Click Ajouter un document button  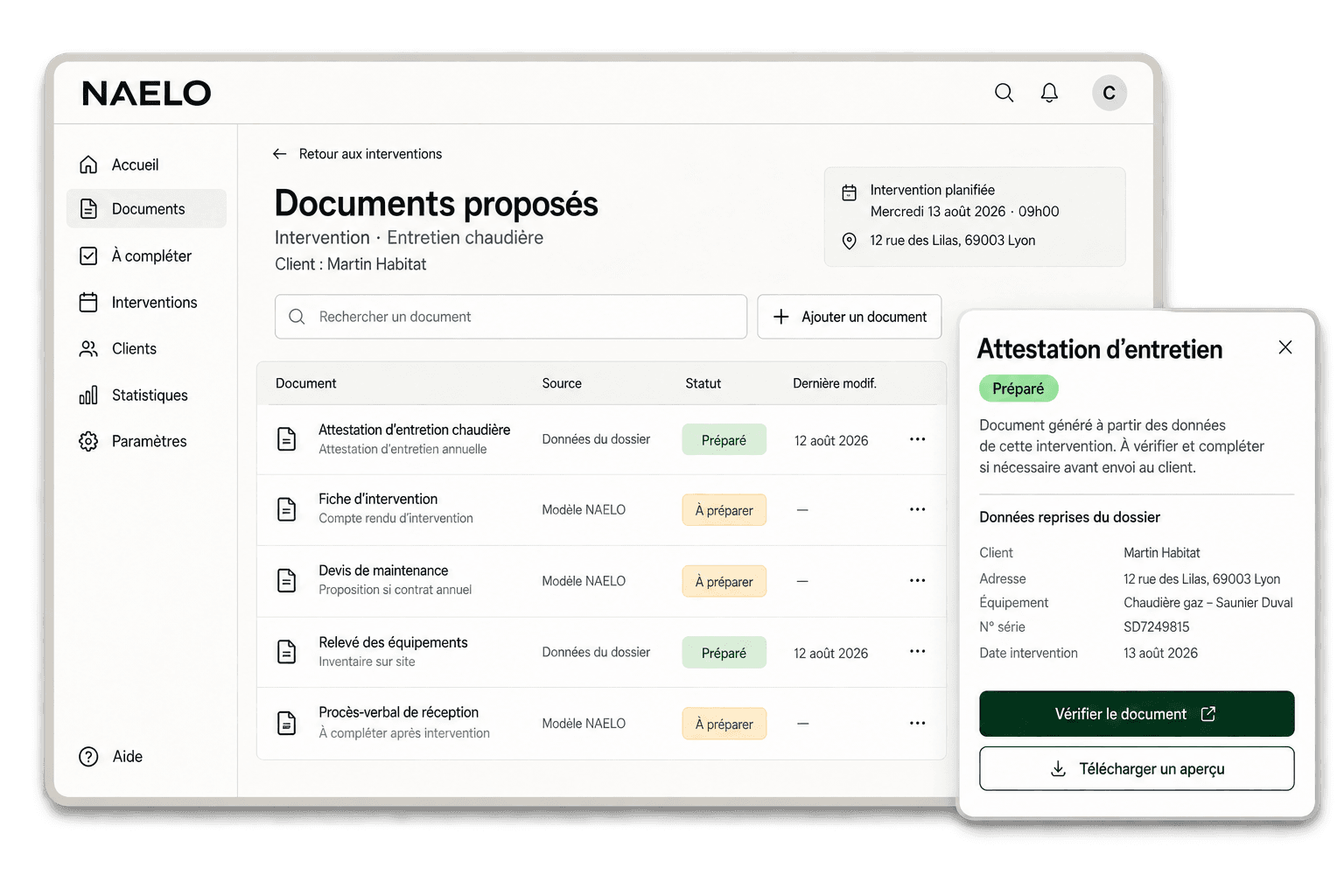coord(849,317)
